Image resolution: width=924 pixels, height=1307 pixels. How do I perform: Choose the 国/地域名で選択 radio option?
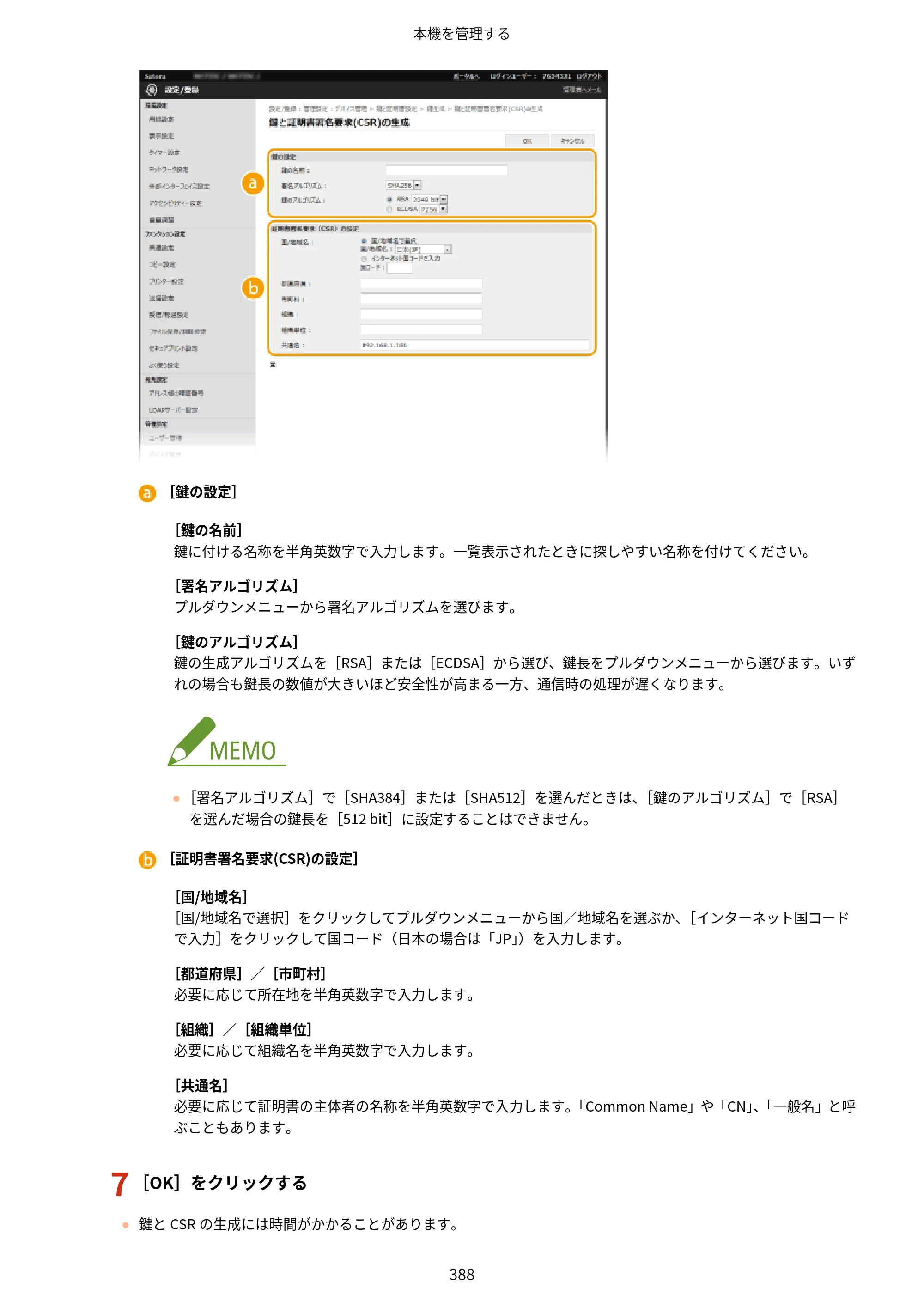coord(364,241)
